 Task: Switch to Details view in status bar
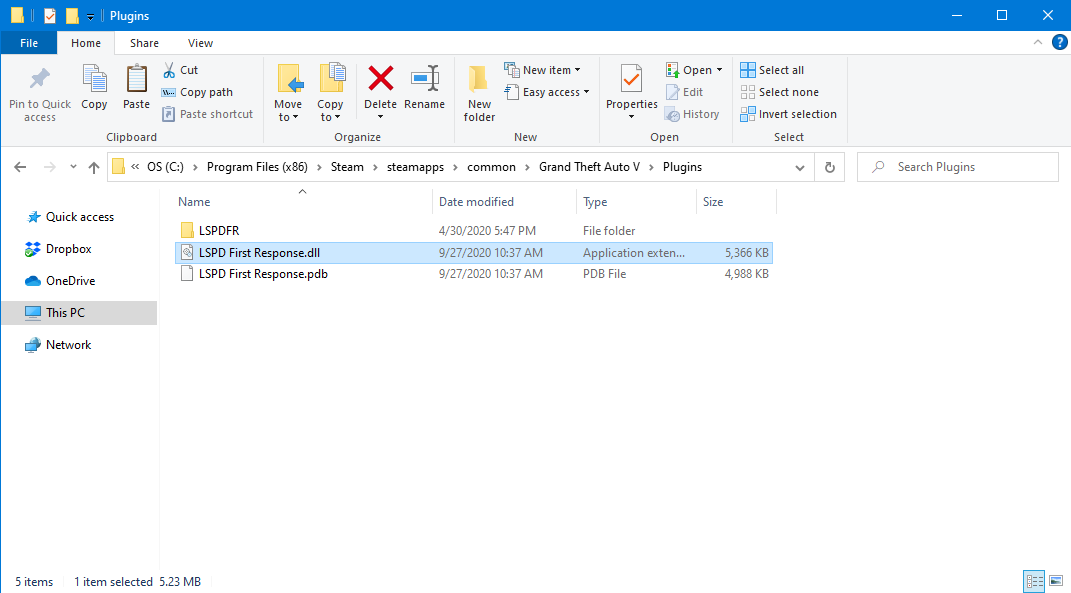point(1035,581)
